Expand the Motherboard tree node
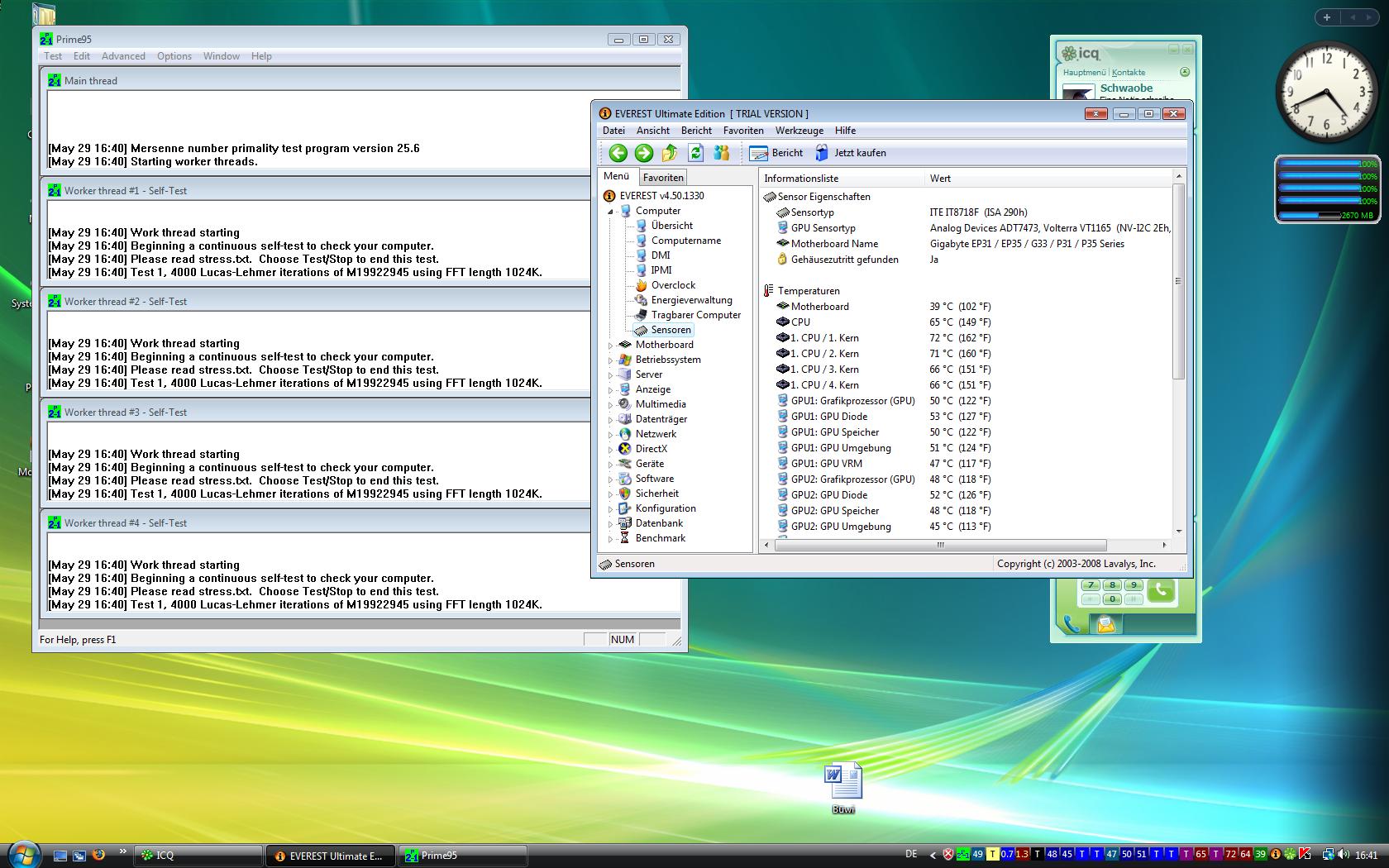This screenshot has width=1389, height=868. [x=611, y=346]
